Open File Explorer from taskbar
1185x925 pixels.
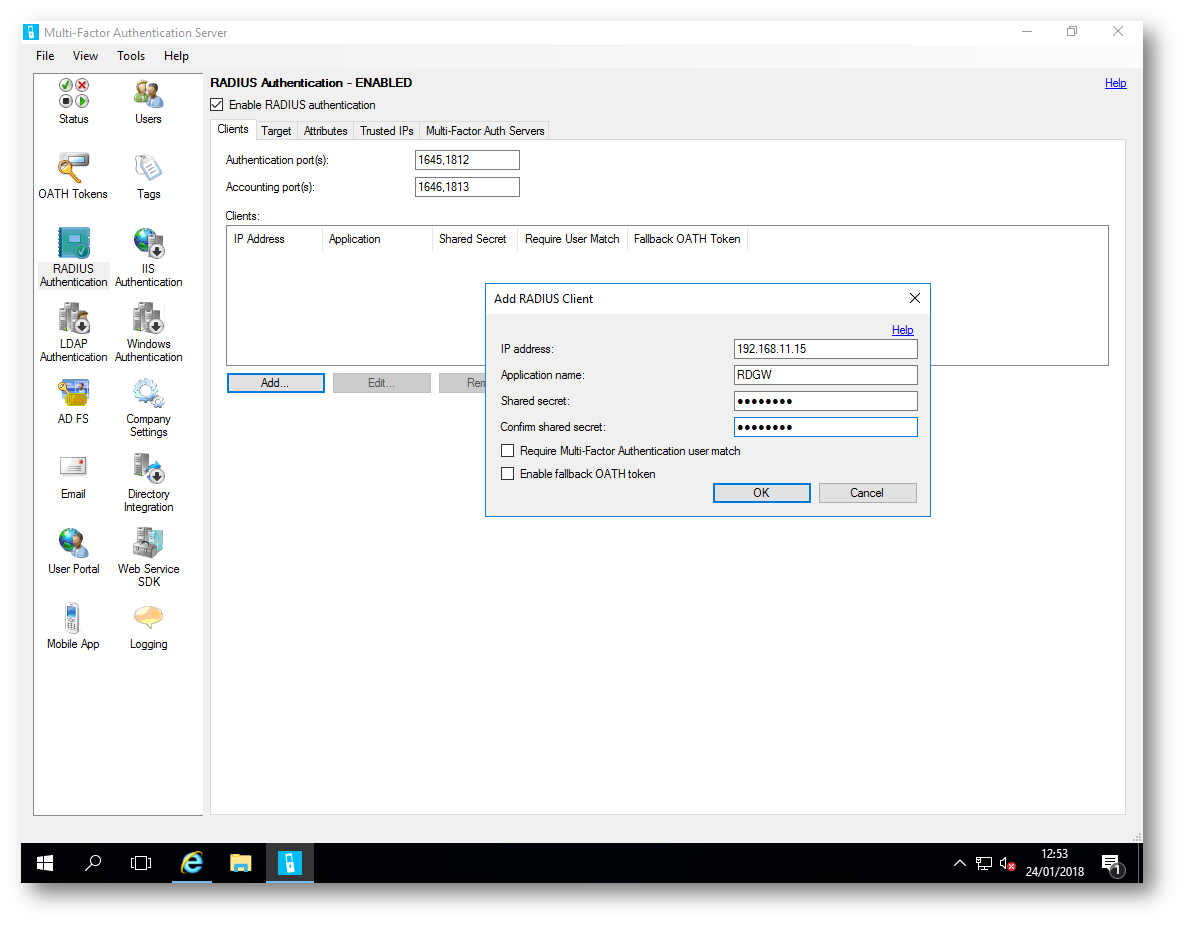240,863
